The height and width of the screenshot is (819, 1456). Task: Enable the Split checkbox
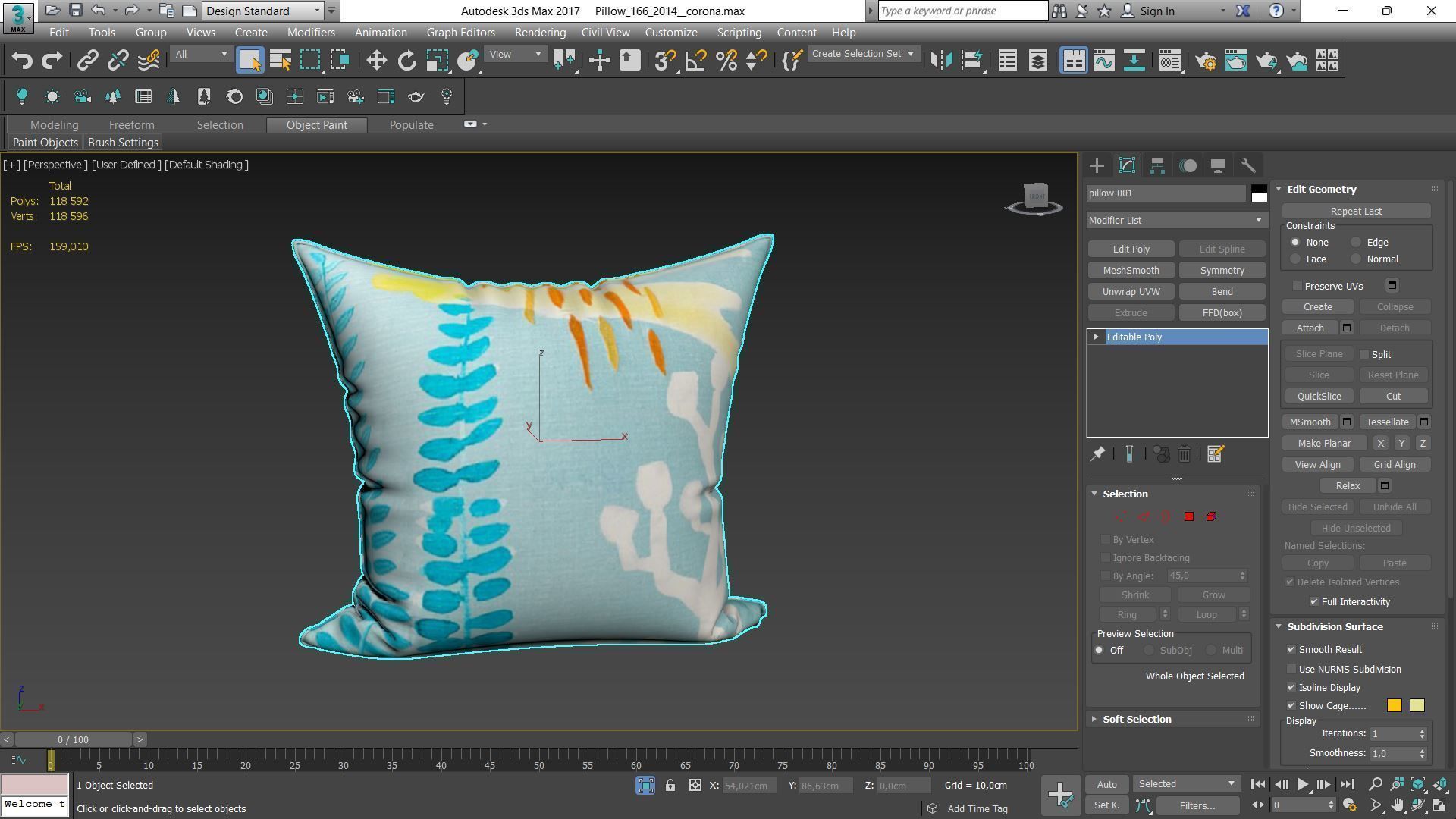1364,354
